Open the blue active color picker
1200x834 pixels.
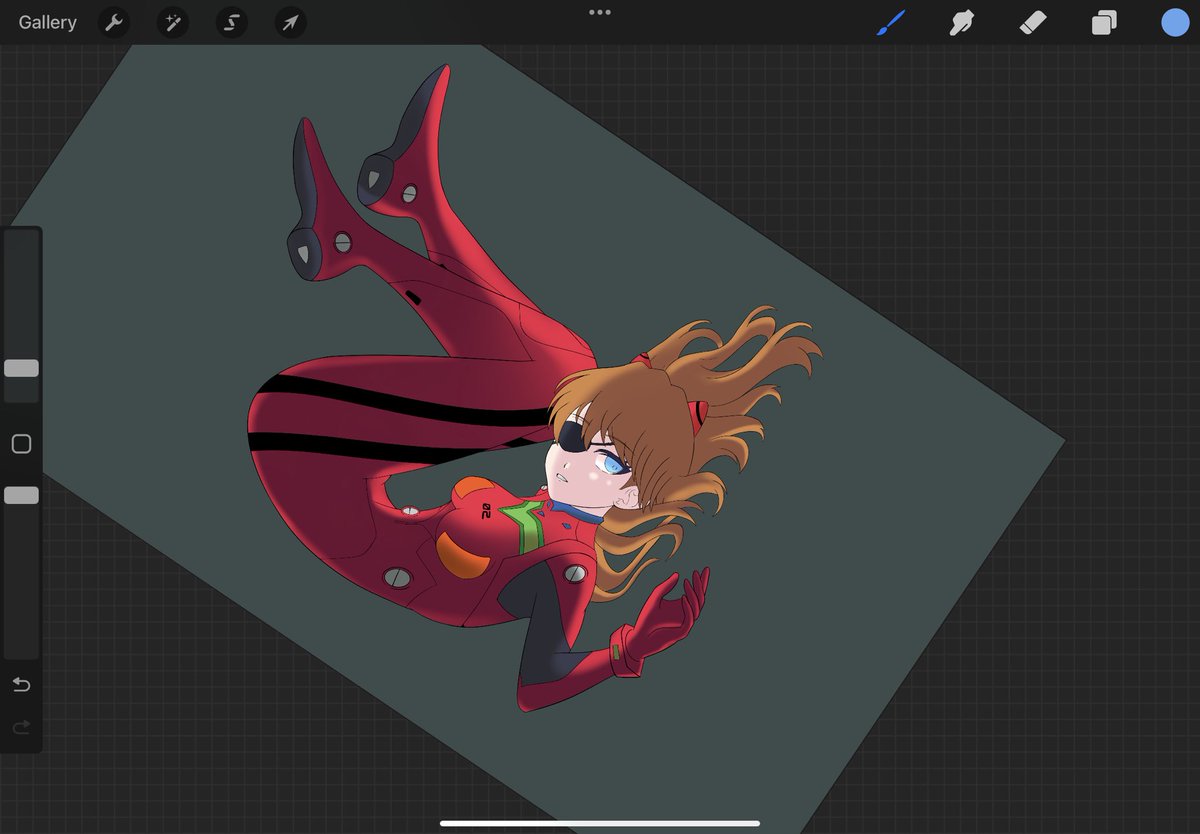pyautogui.click(x=1175, y=22)
